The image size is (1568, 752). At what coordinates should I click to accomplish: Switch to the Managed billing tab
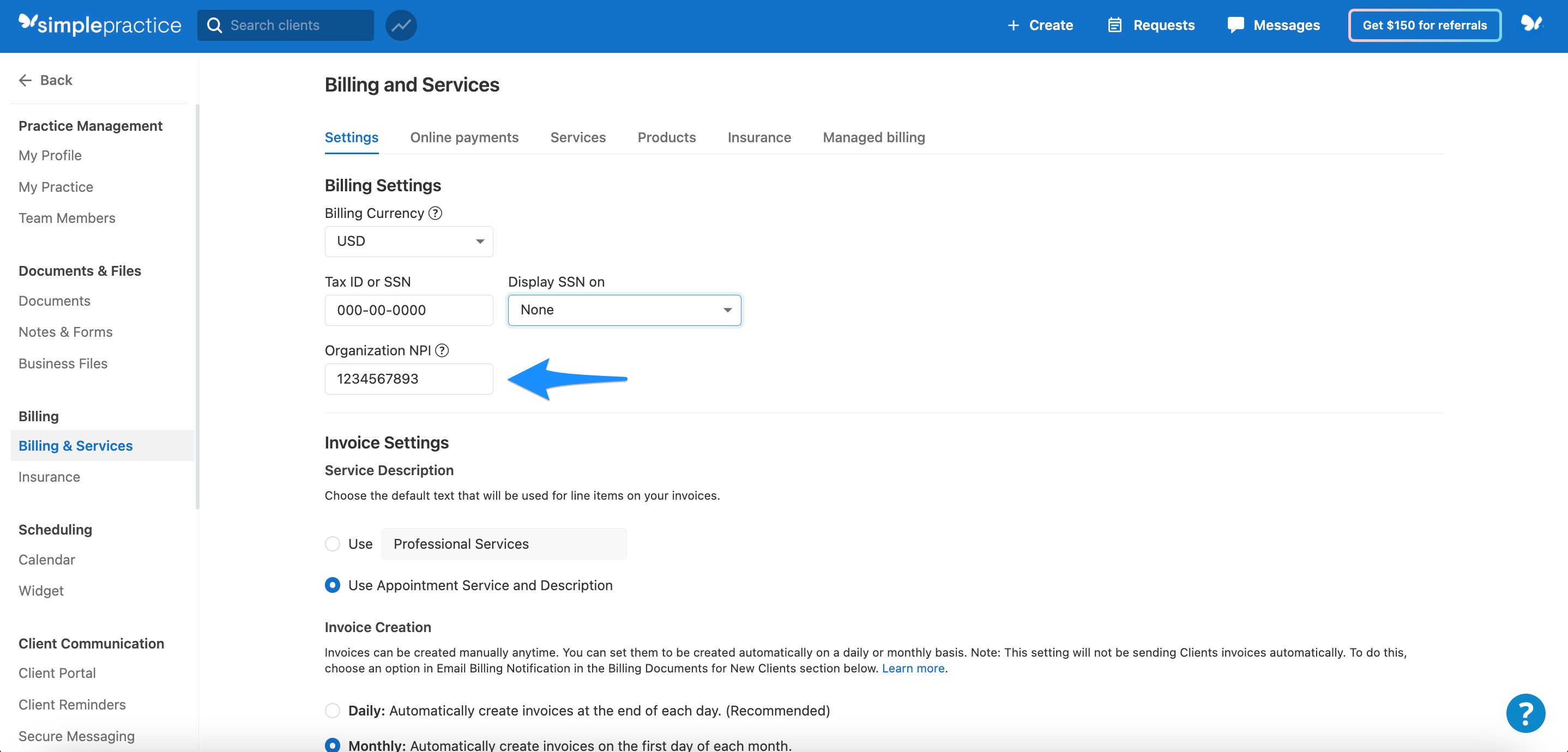(873, 137)
